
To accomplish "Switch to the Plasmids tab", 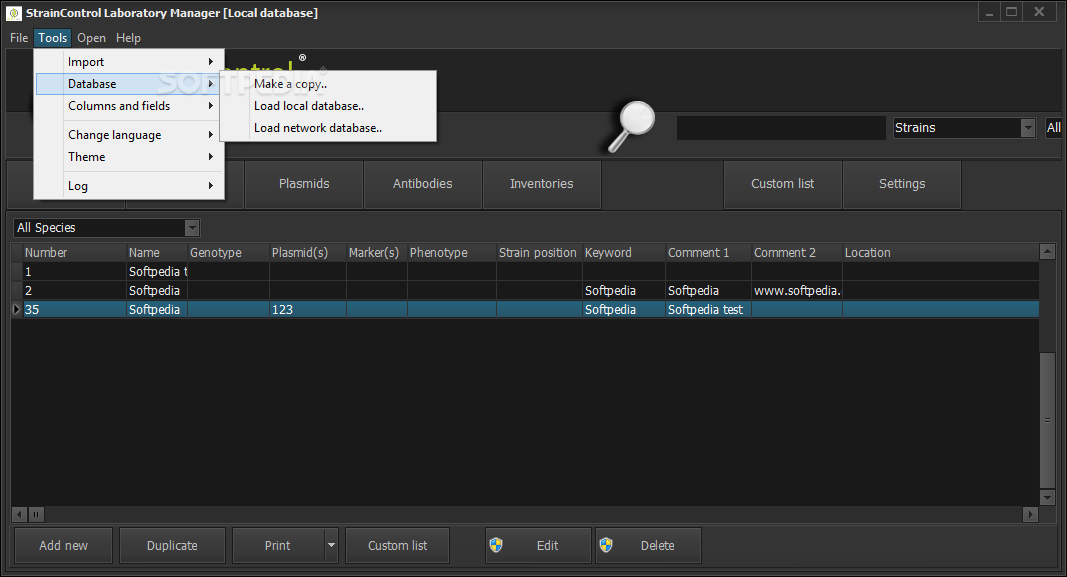I will click(x=303, y=184).
